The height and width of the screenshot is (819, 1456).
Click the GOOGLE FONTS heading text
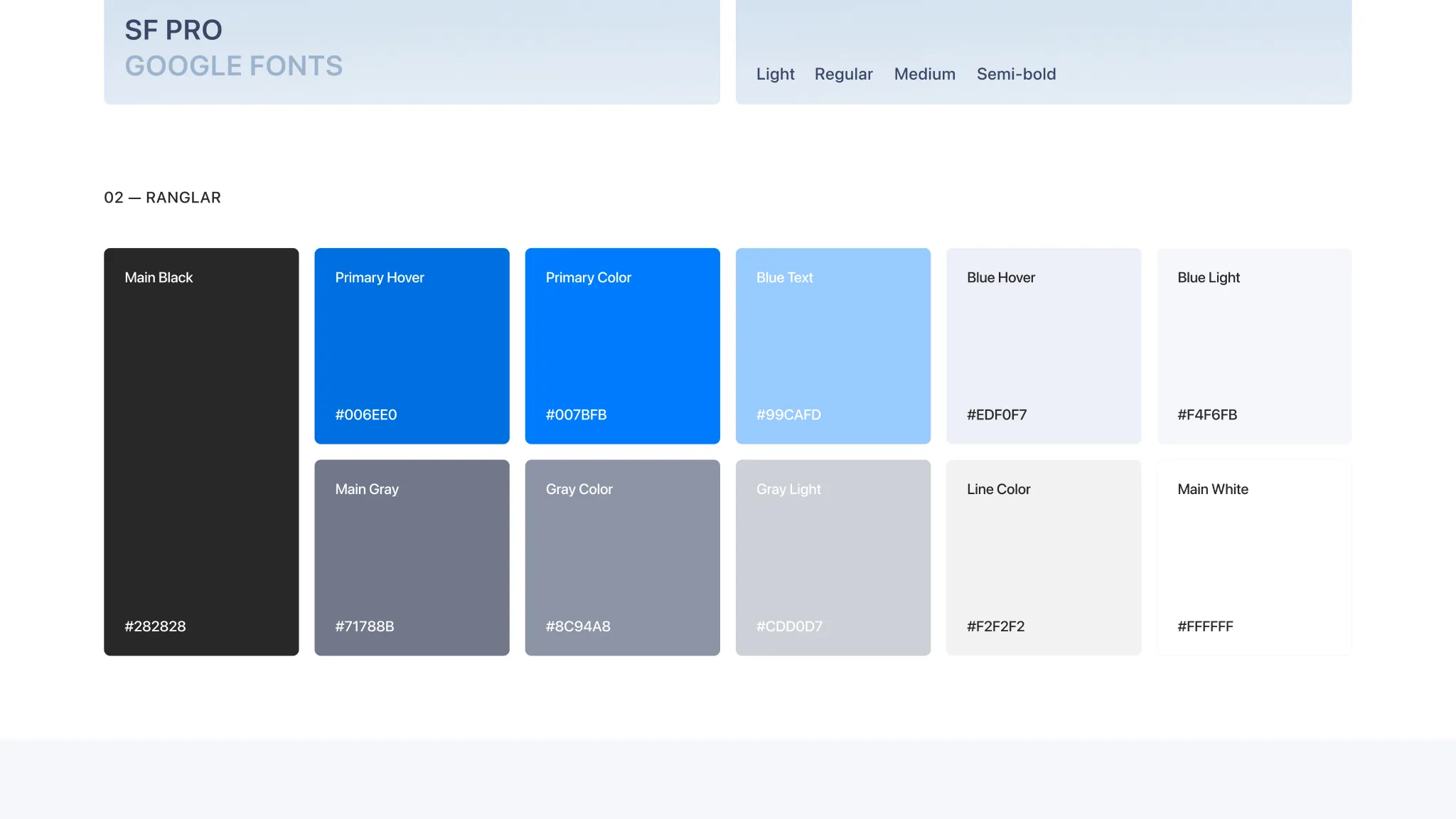click(x=234, y=66)
